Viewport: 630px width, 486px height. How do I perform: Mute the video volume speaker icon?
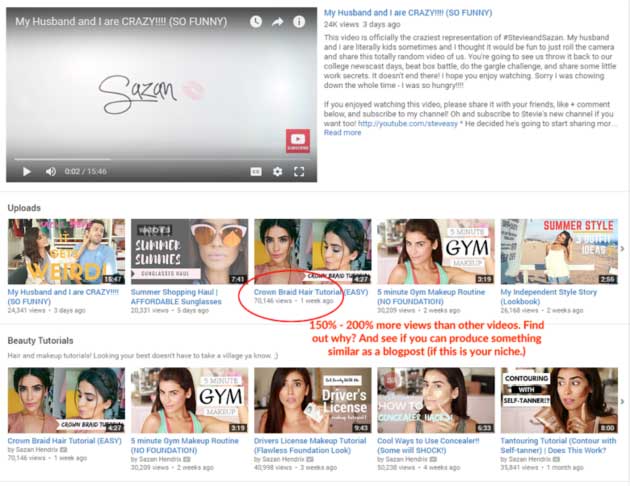point(51,172)
